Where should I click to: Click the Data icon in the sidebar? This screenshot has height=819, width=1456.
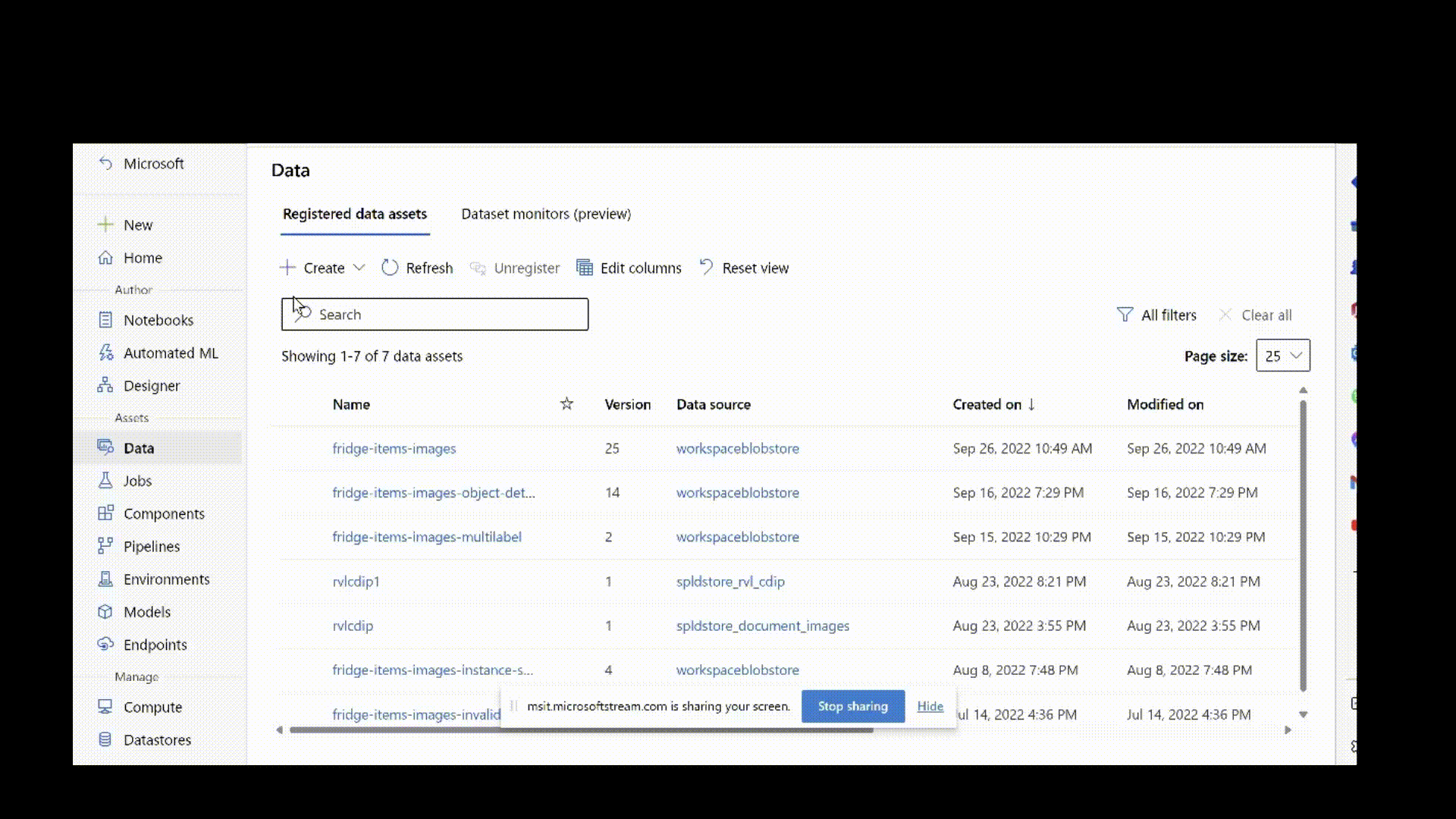[x=106, y=448]
